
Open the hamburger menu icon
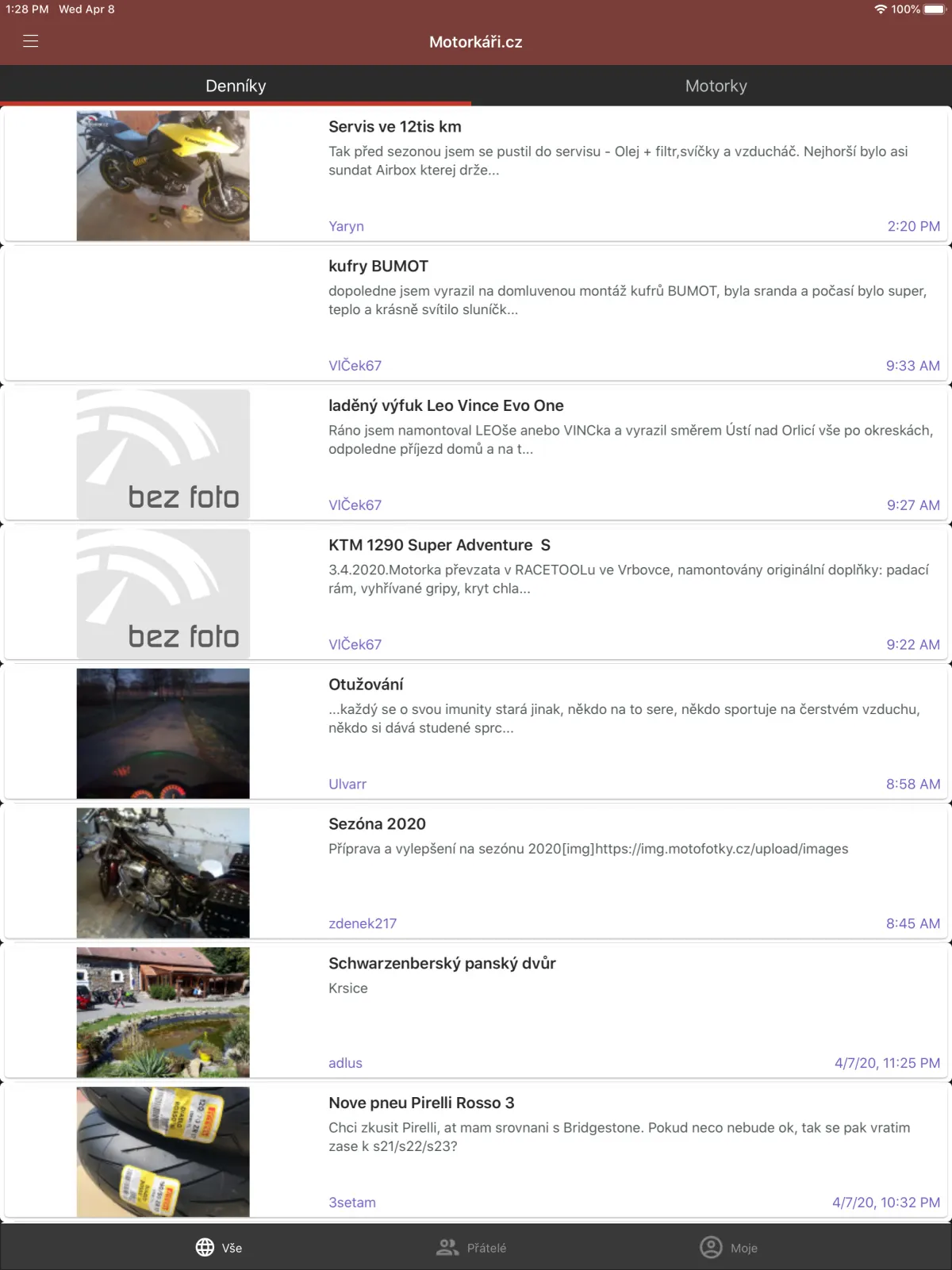click(x=31, y=41)
